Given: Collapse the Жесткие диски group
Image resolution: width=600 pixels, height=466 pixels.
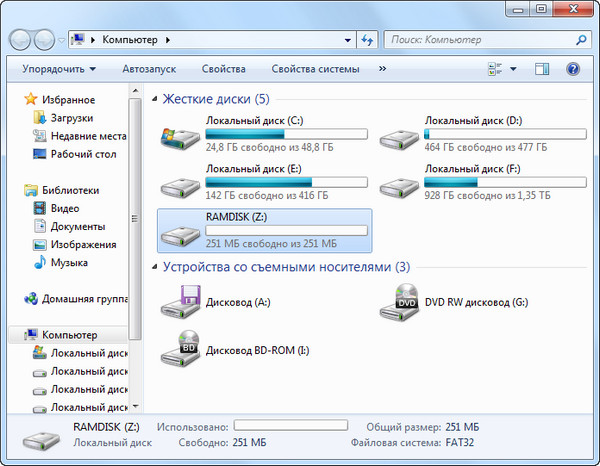Looking at the screenshot, I should [x=153, y=100].
